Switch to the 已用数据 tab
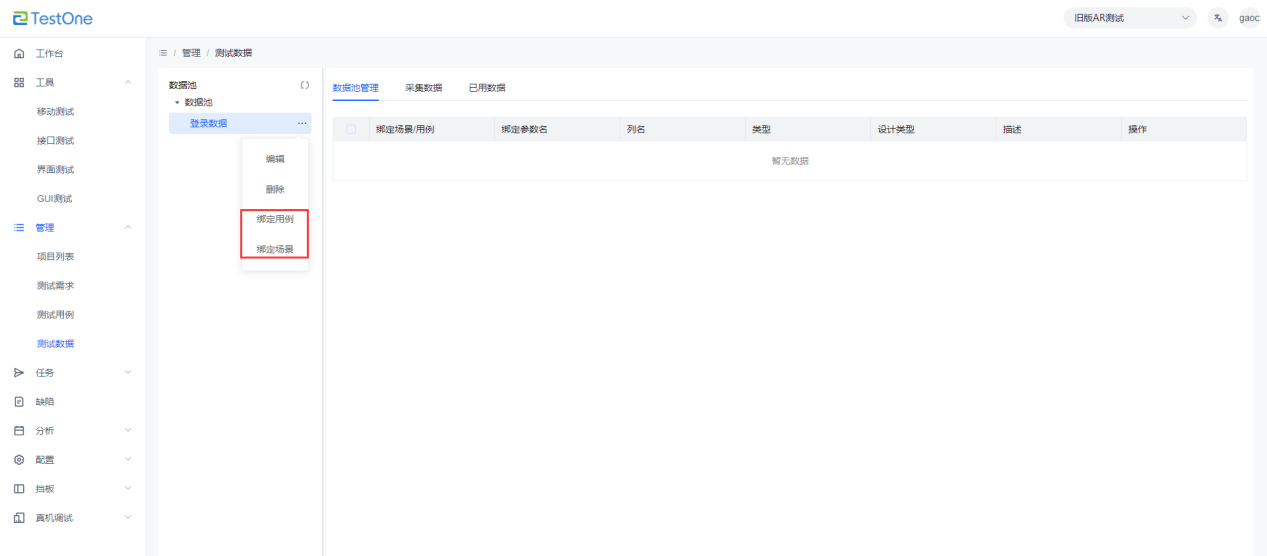This screenshot has width=1267, height=556. pyautogui.click(x=487, y=88)
